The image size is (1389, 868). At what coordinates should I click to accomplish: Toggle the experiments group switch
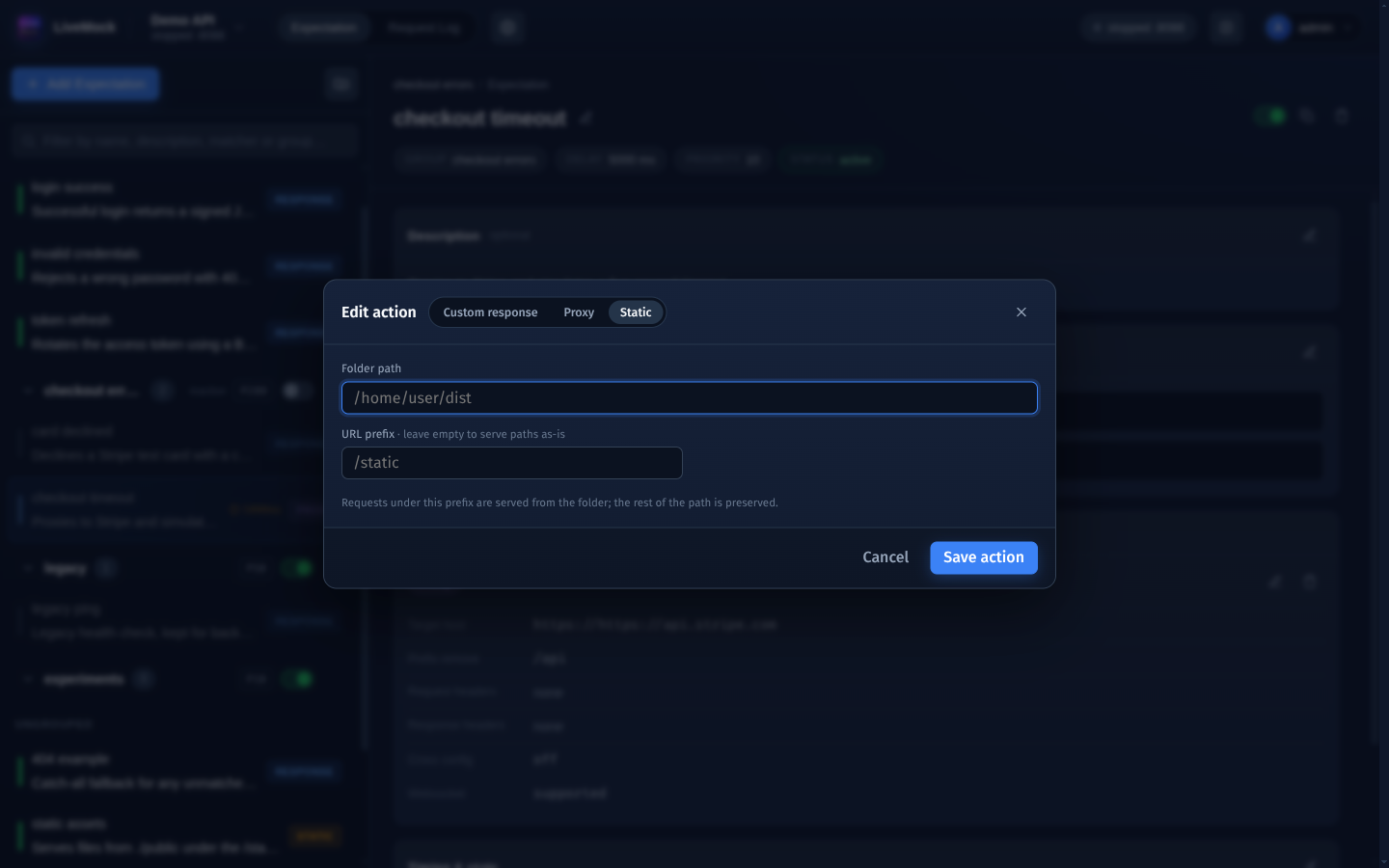[297, 679]
